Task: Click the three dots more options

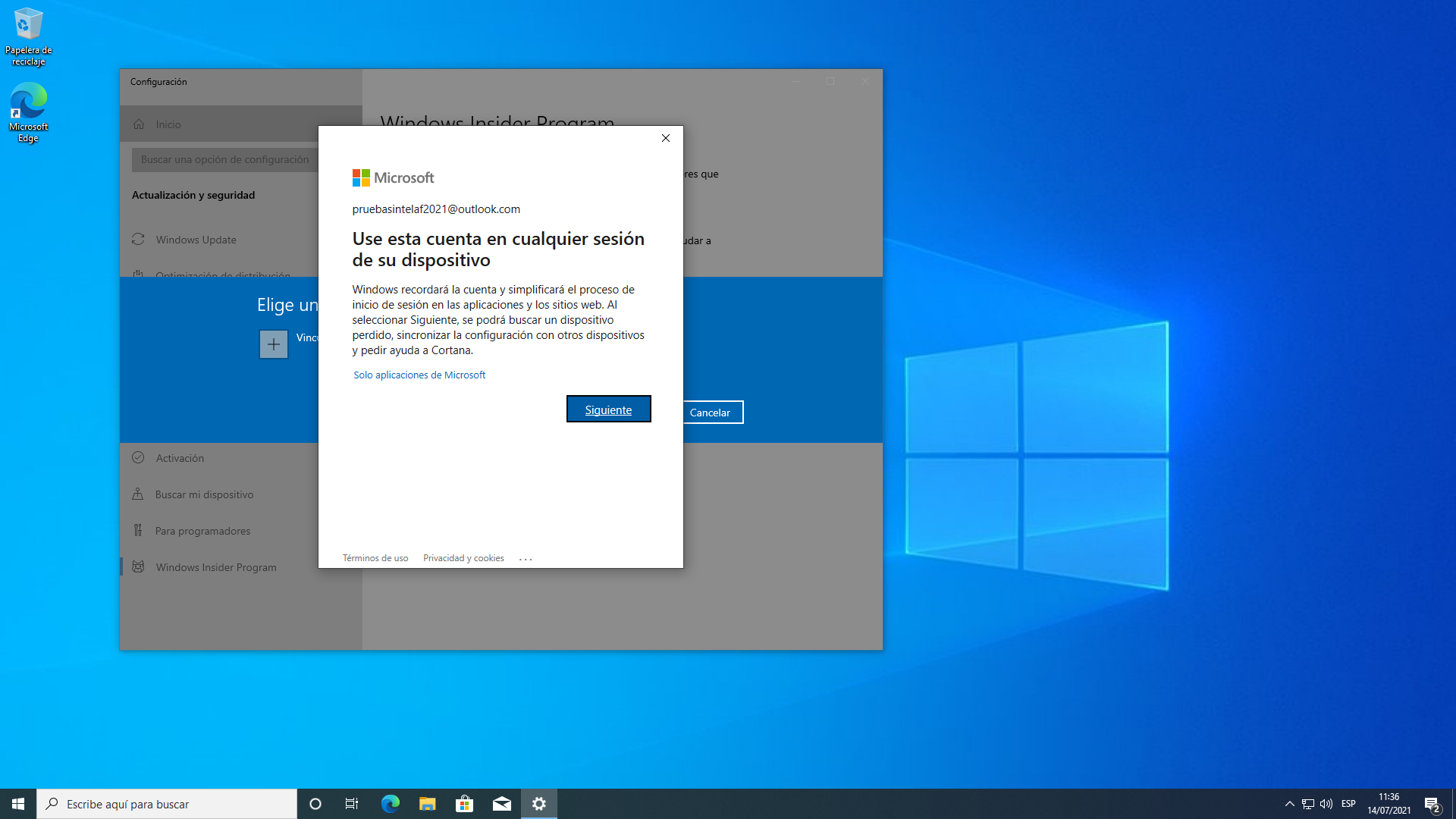Action: (526, 559)
